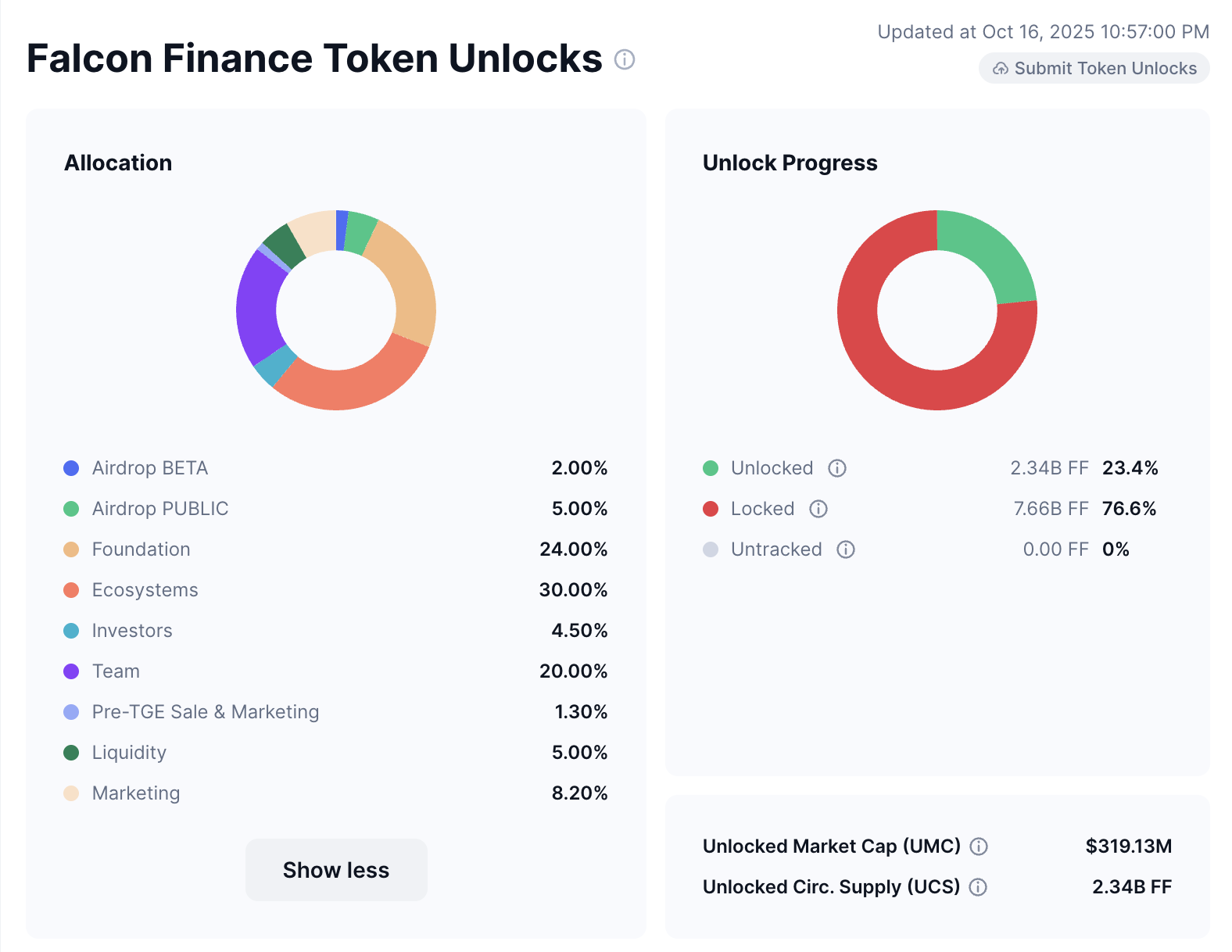Select the Ecosystems legend entry

tap(145, 590)
